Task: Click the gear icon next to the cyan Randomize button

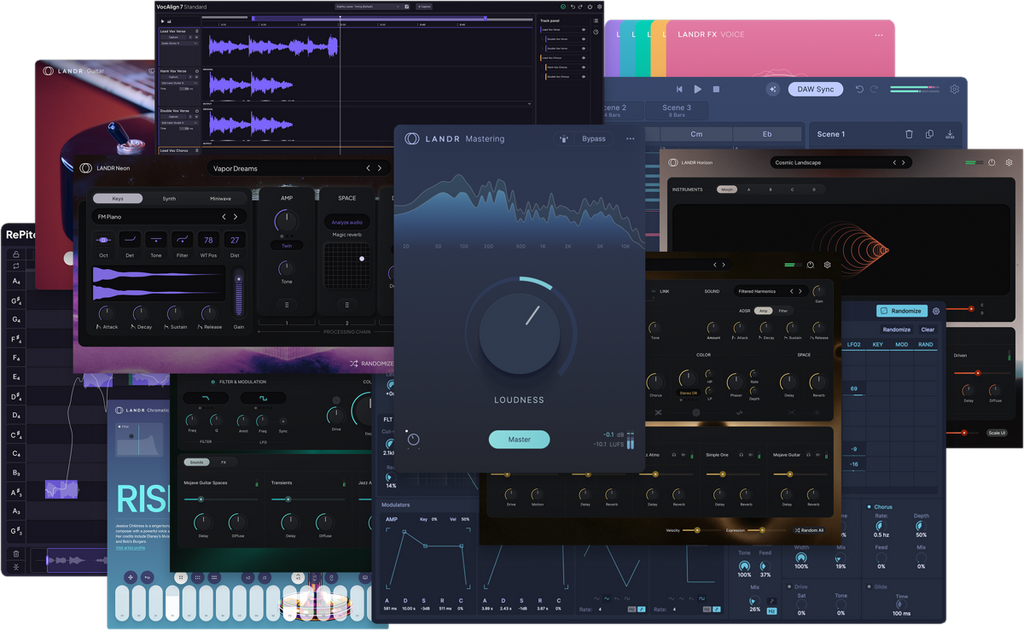Action: [936, 311]
